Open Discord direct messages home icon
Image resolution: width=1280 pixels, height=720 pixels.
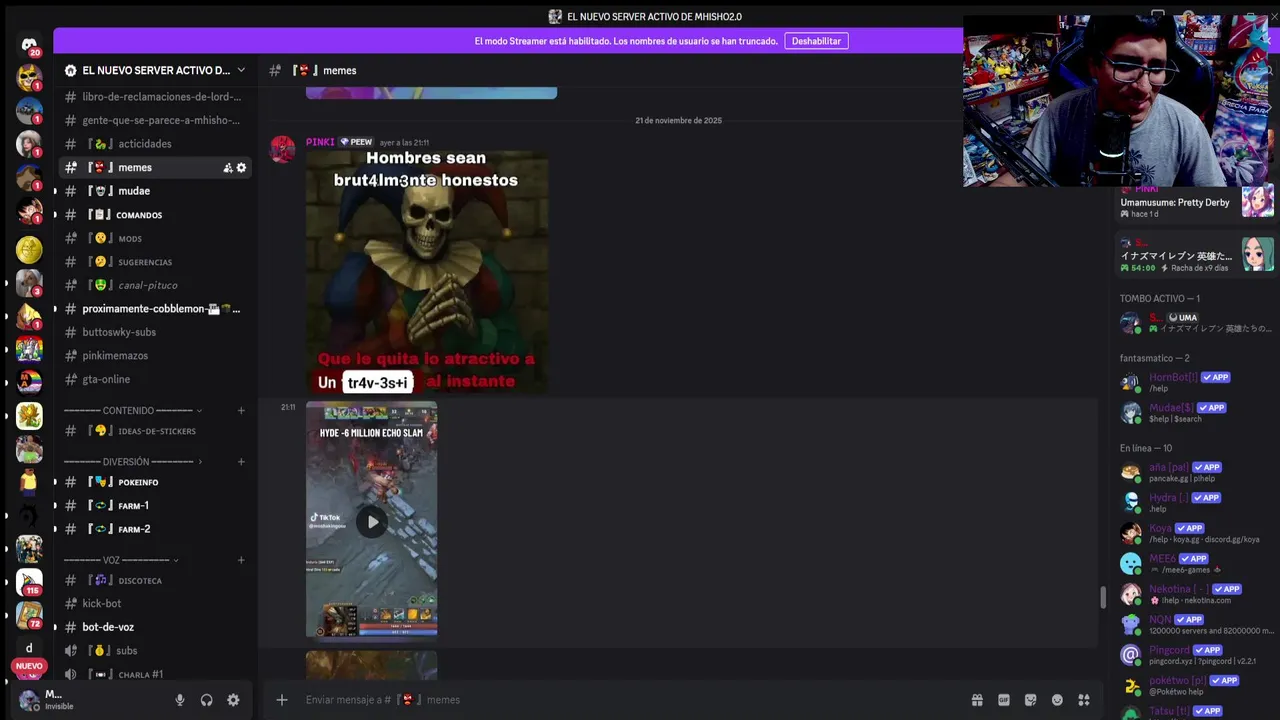[29, 45]
